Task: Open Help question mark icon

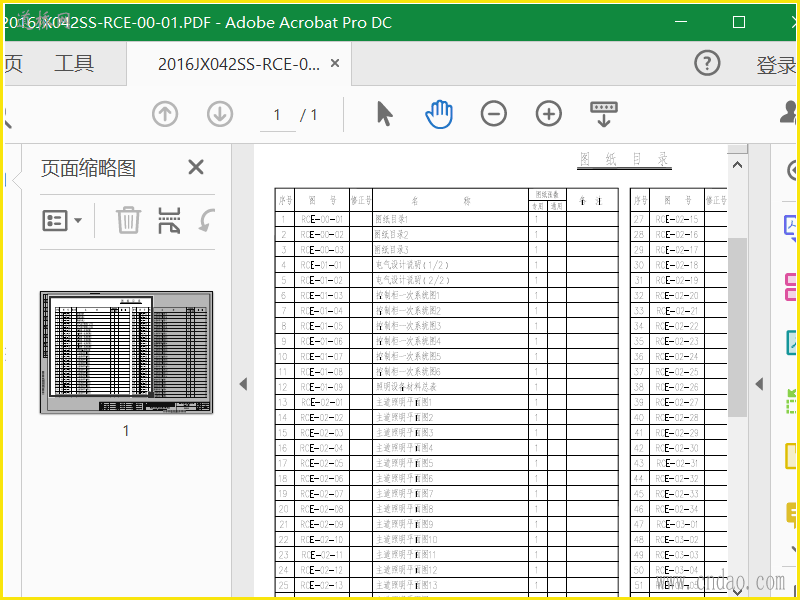Action: click(707, 64)
